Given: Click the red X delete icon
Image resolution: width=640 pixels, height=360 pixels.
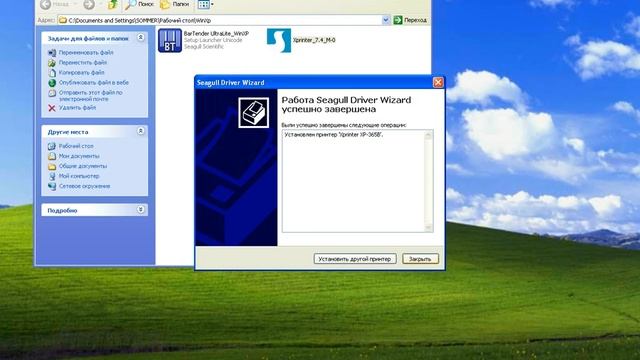Looking at the screenshot, I should 52,108.
